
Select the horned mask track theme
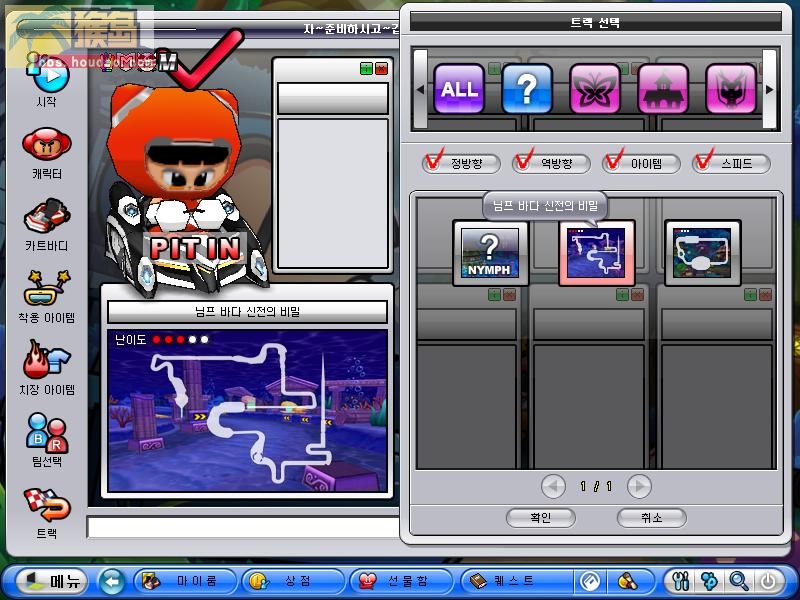click(731, 89)
